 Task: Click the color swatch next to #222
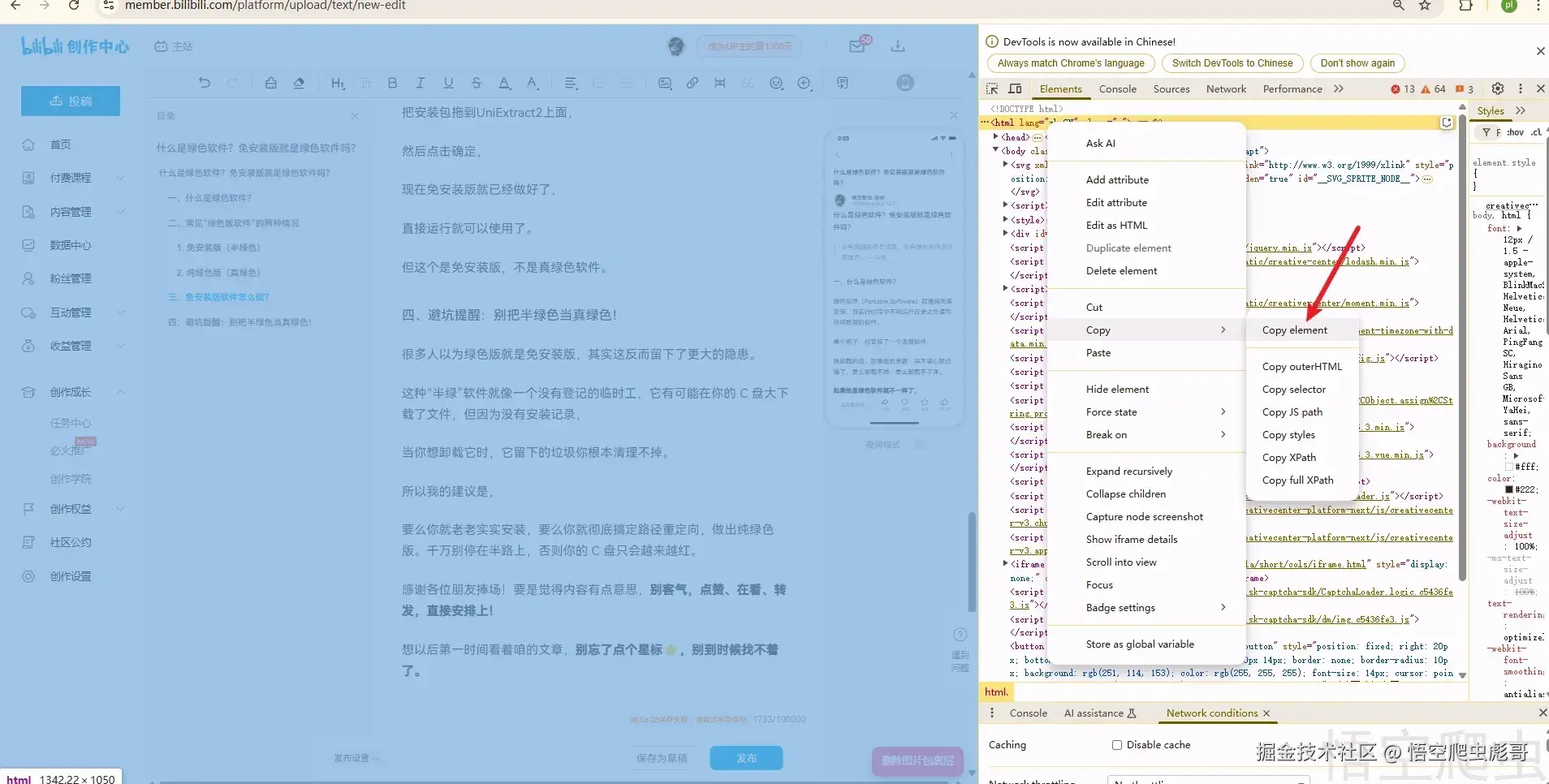tap(1509, 489)
